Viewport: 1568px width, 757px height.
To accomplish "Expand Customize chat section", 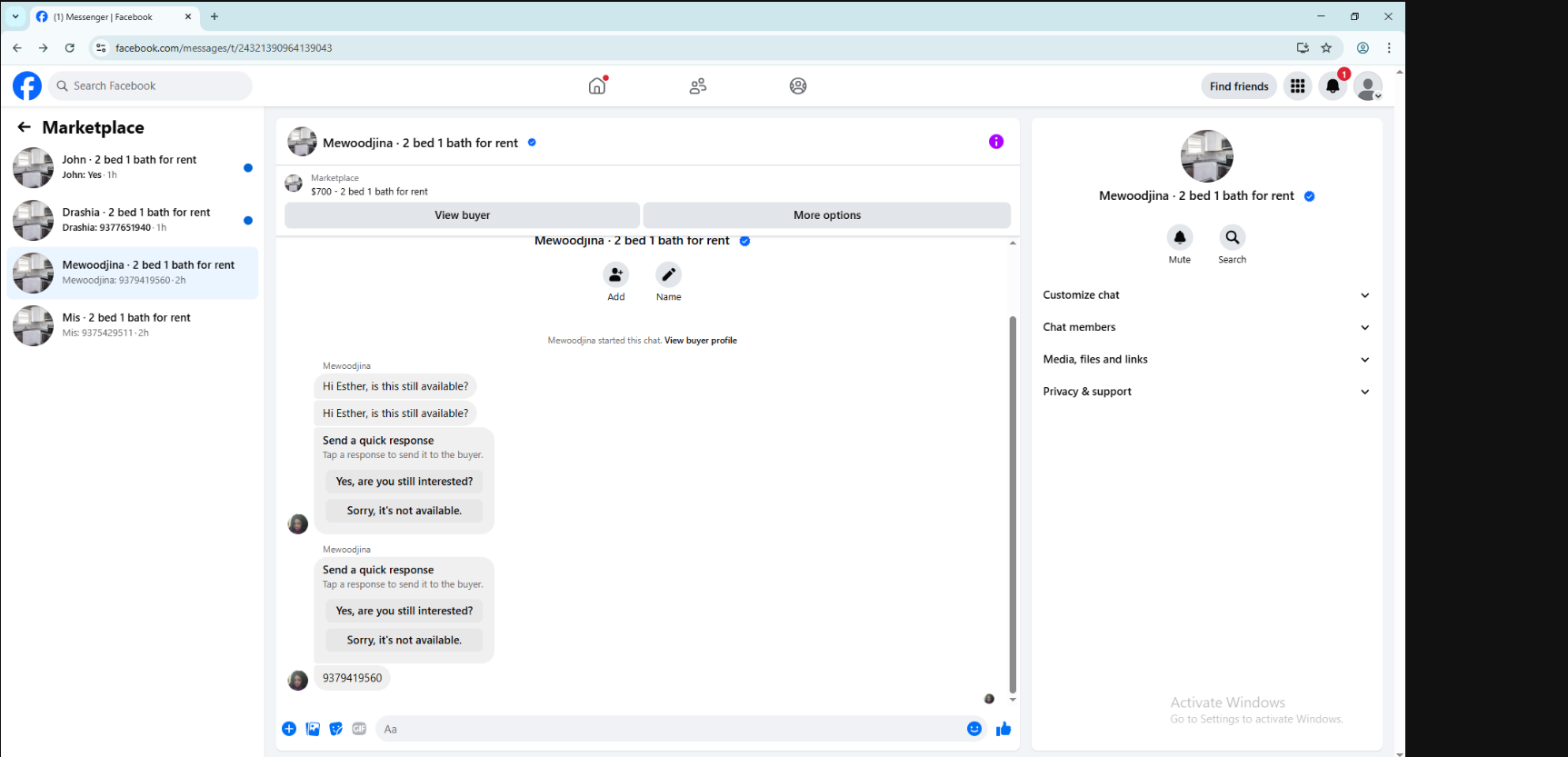I will (x=1206, y=295).
